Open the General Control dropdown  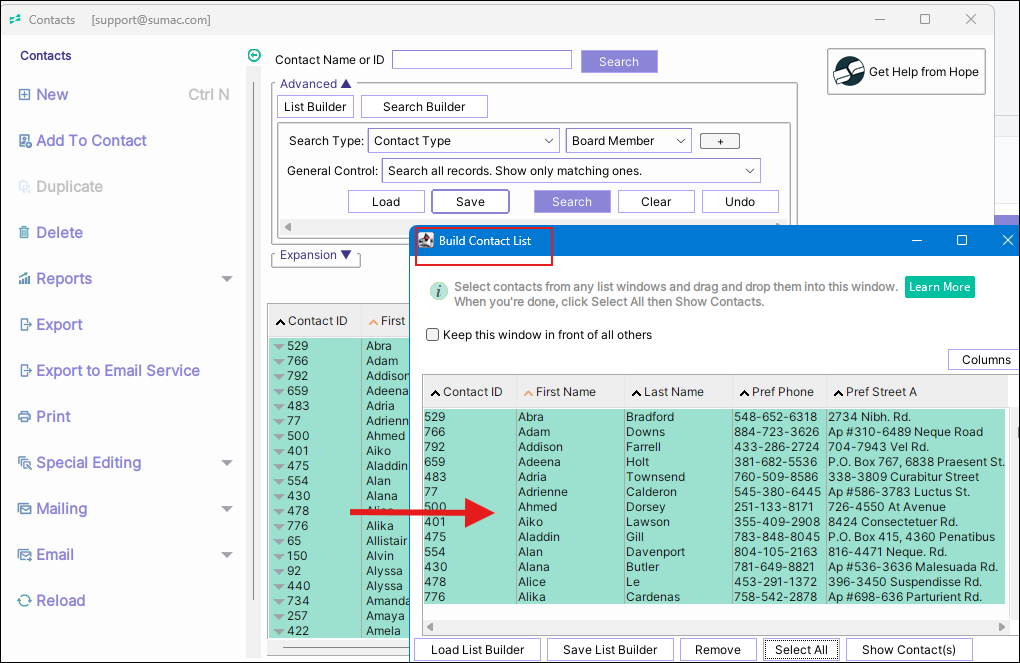pos(571,171)
